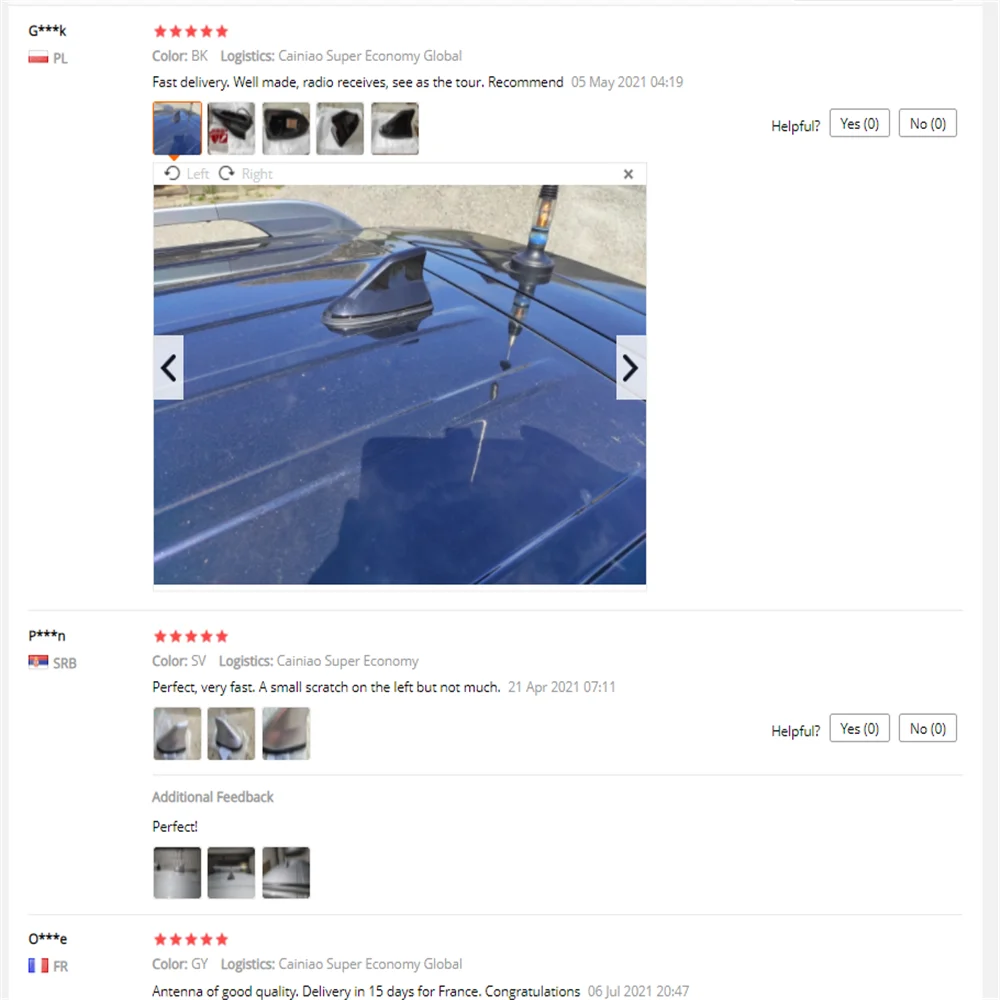Viewport: 1000px width, 1000px height.
Task: Vote Yes (0) on P***n's review
Action: 859,728
